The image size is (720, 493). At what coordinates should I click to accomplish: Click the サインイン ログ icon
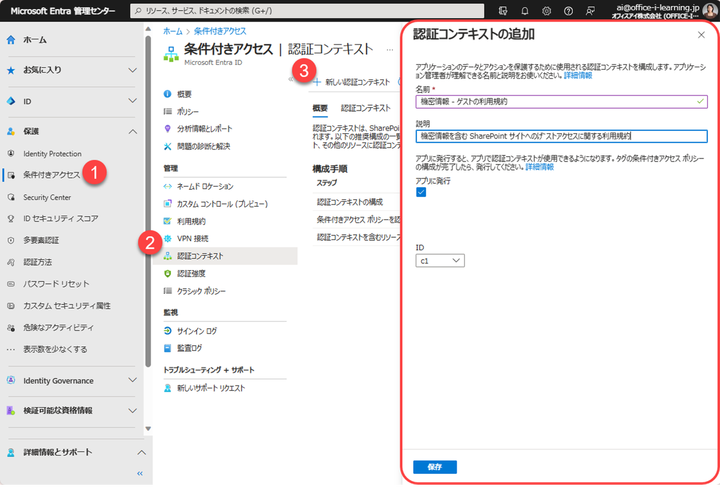168,331
